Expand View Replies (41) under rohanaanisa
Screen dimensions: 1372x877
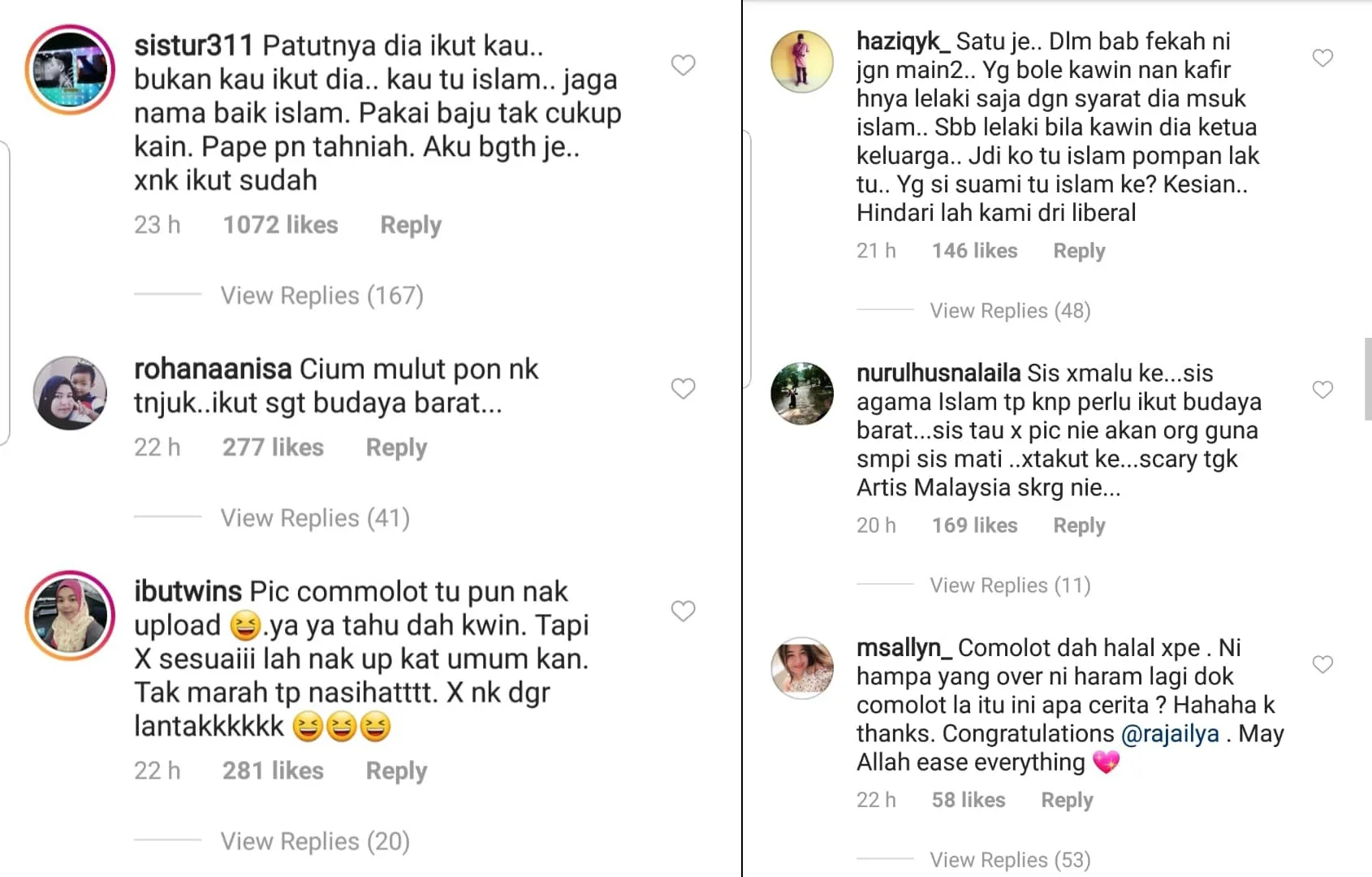pos(315,518)
